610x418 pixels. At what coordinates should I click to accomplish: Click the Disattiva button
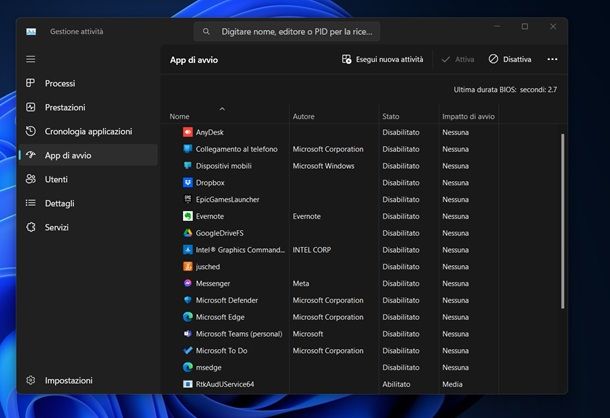click(x=510, y=60)
